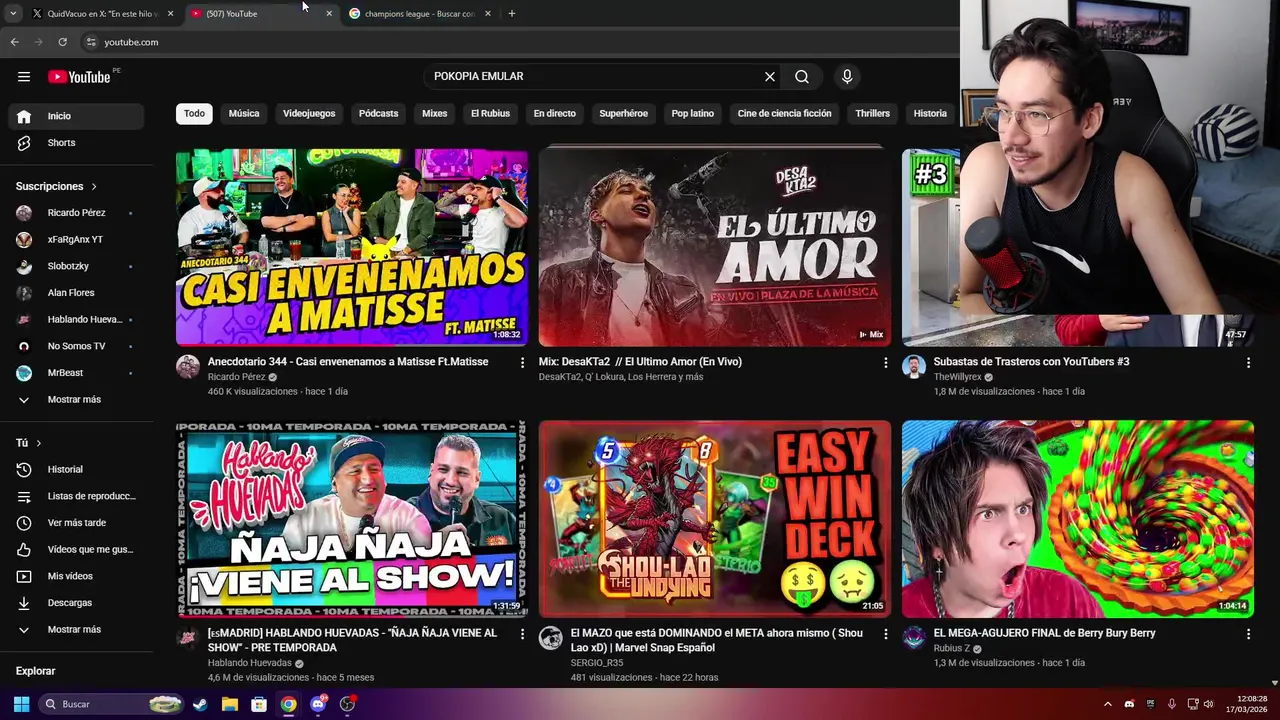The image size is (1280, 720).
Task: Select the Todo filter chip
Action: coord(194,114)
